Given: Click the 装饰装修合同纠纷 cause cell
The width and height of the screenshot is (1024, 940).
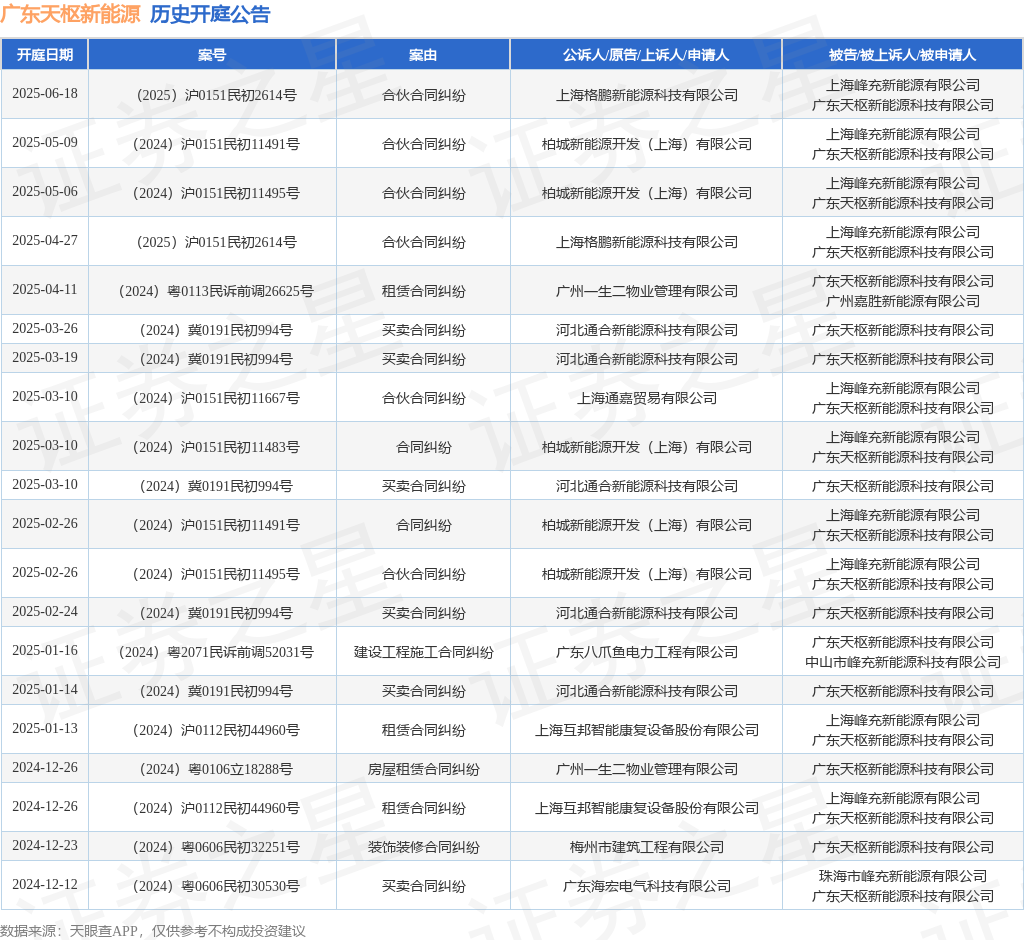Looking at the screenshot, I should pos(423,847).
